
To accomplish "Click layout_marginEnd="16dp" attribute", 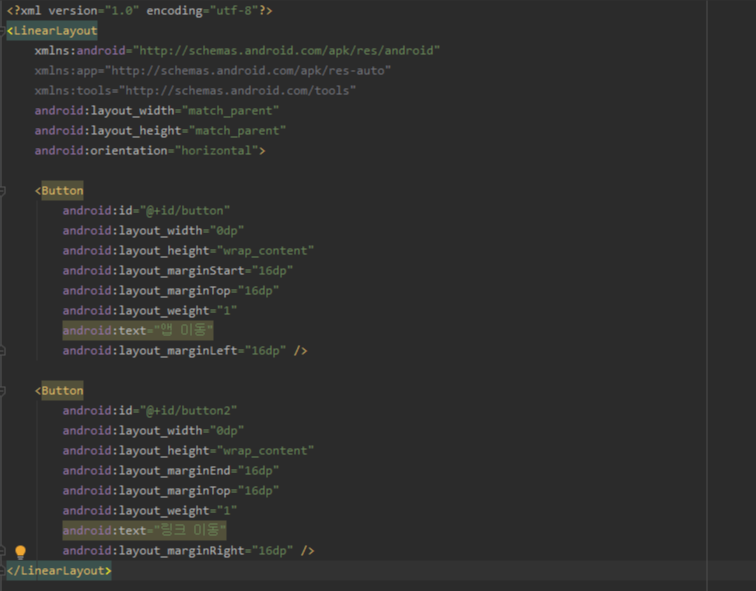I will (x=171, y=471).
